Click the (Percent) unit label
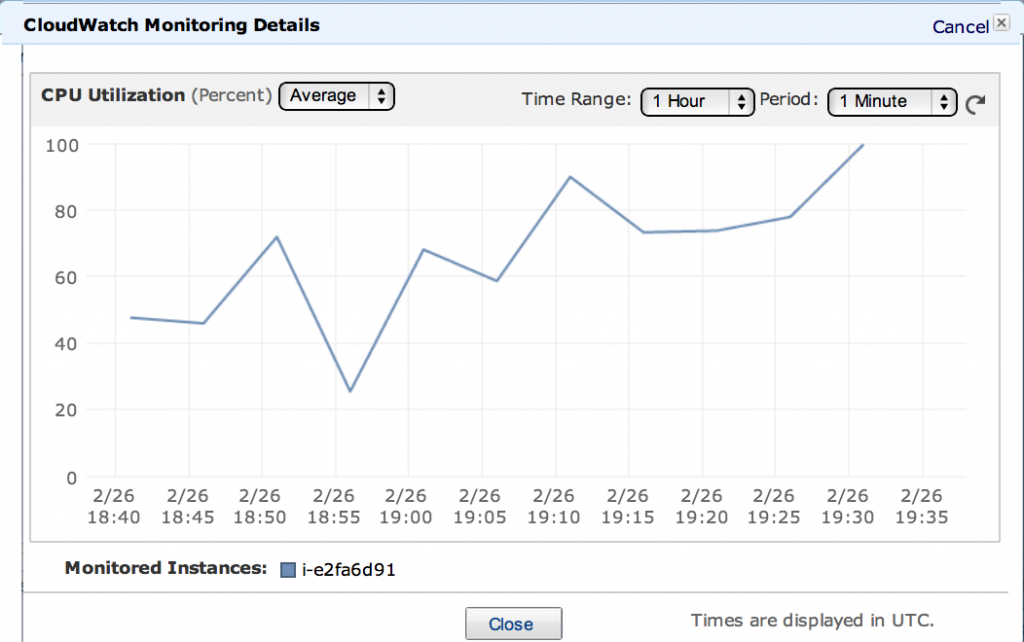1024x642 pixels. pos(231,95)
